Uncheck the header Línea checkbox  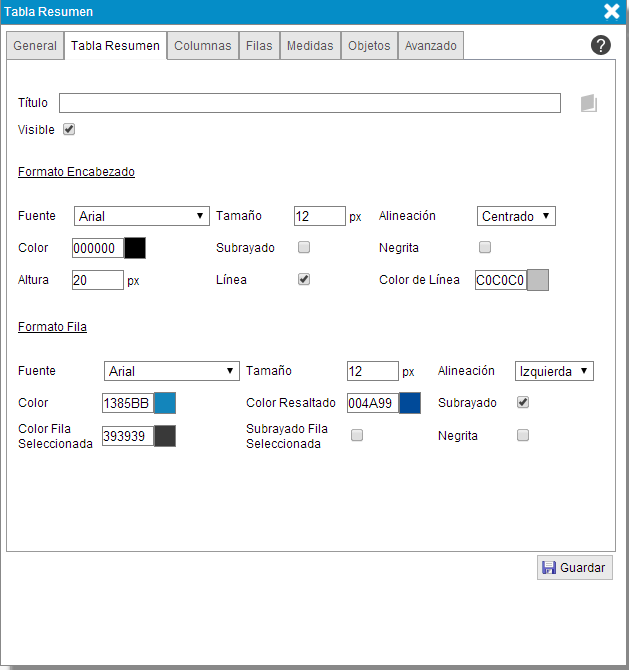pyautogui.click(x=304, y=280)
